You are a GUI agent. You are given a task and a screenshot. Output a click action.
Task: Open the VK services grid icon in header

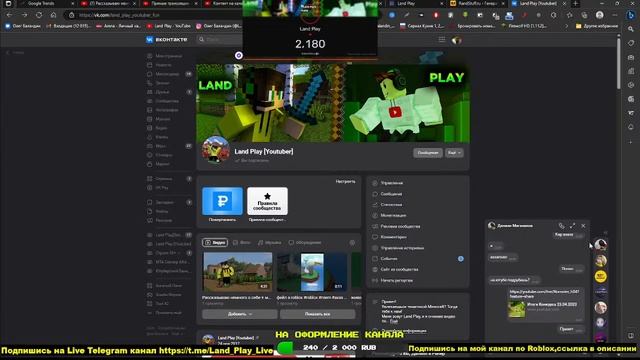coord(442,40)
